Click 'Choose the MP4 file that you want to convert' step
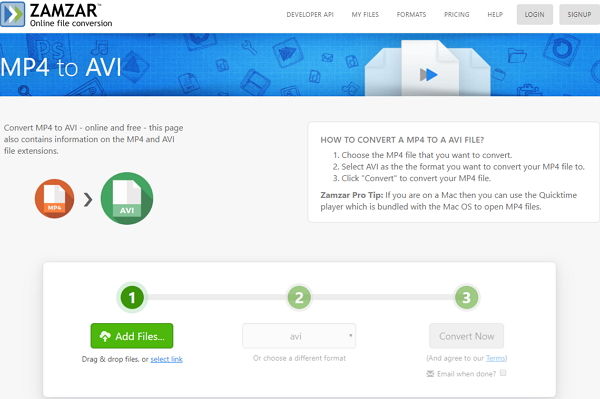The width and height of the screenshot is (600, 399). pos(422,155)
